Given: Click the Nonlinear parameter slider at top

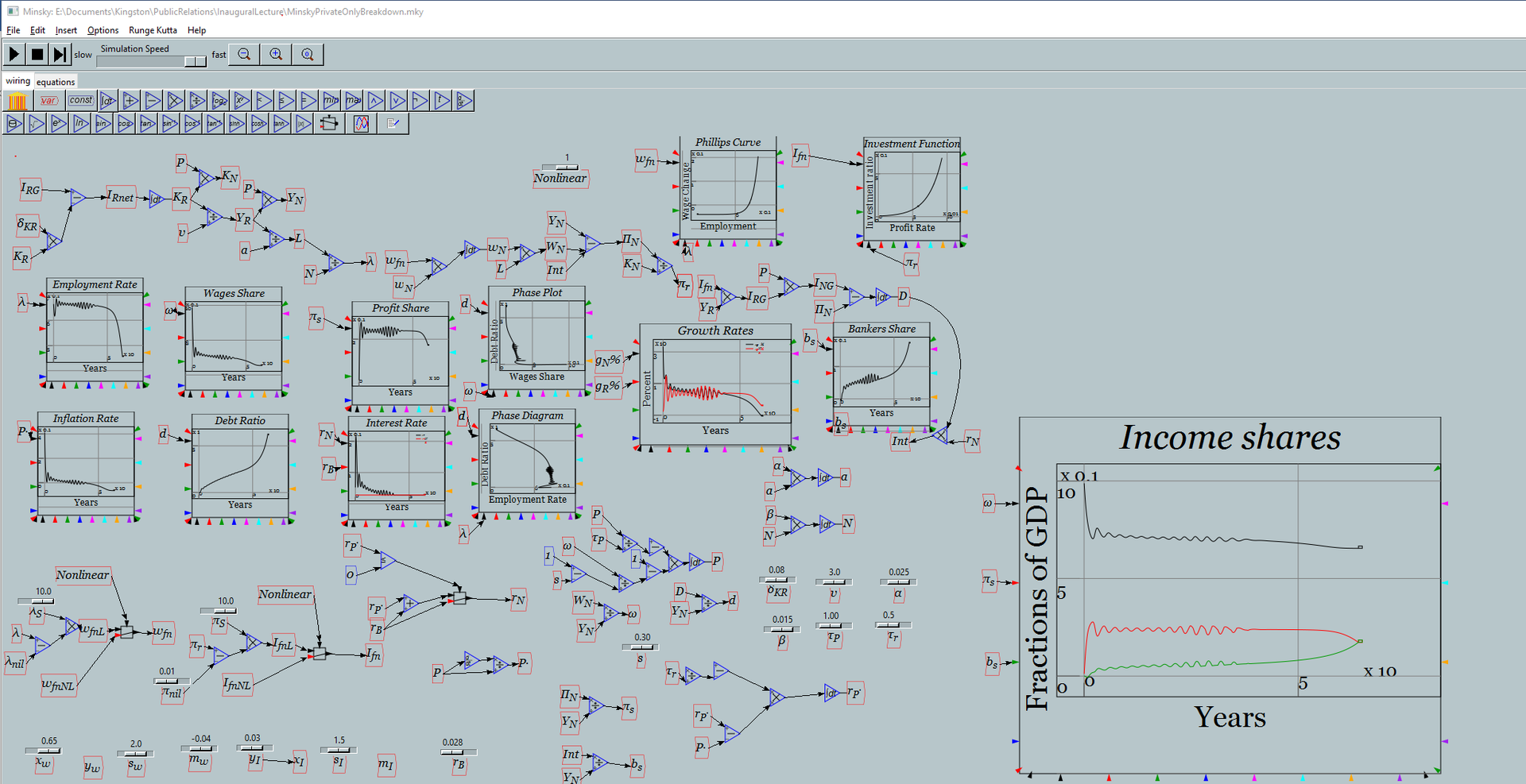Looking at the screenshot, I should point(567,167).
